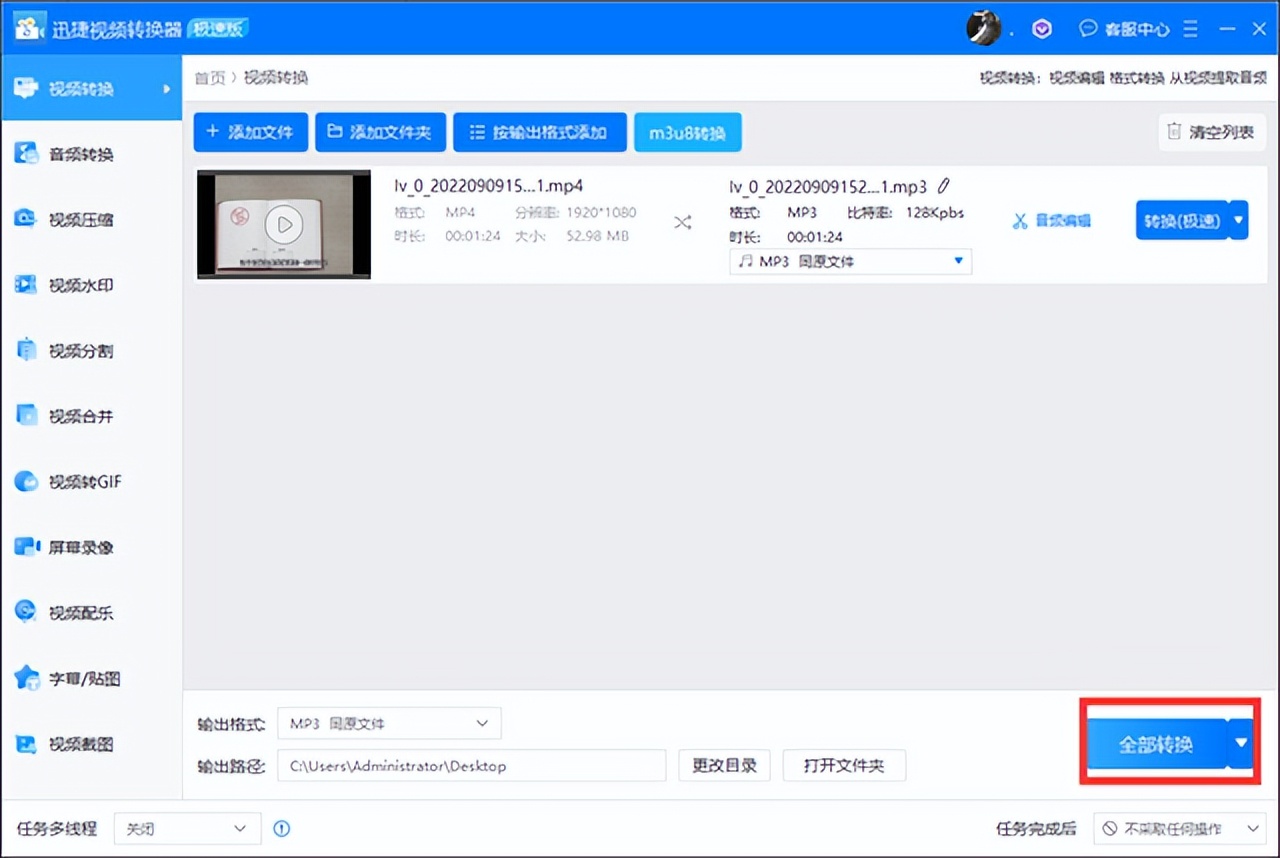Viewport: 1280px width, 858px height.
Task: Click the swap arrows between source and output
Action: pos(683,224)
